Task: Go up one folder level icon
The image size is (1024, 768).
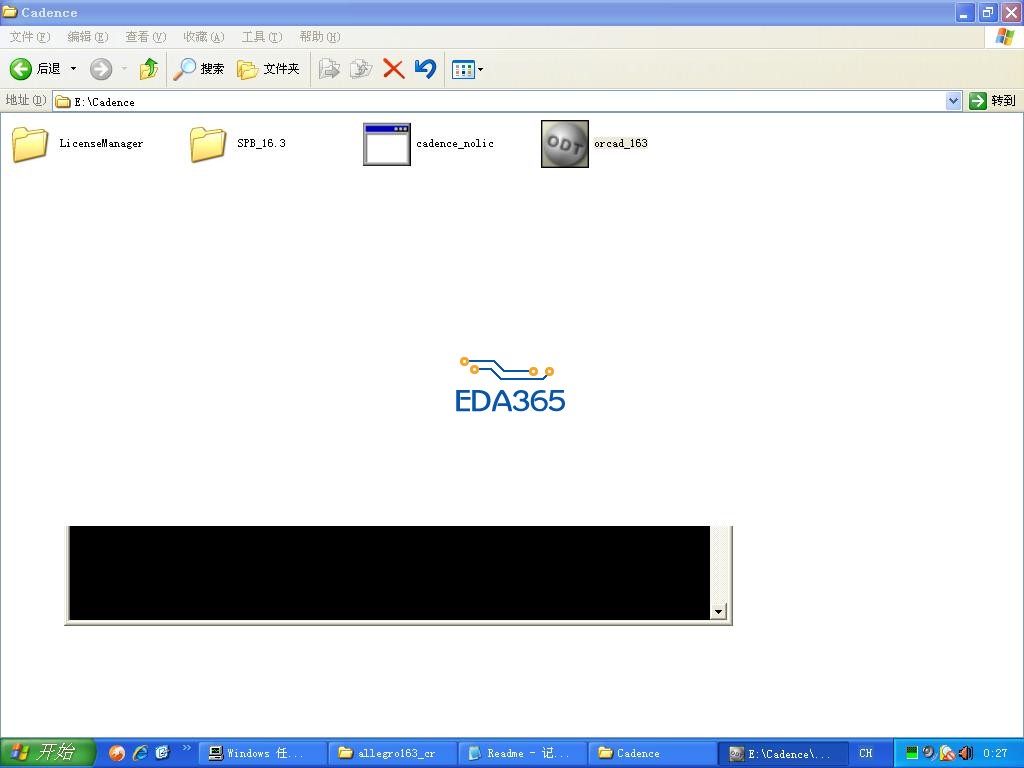Action: click(x=149, y=69)
